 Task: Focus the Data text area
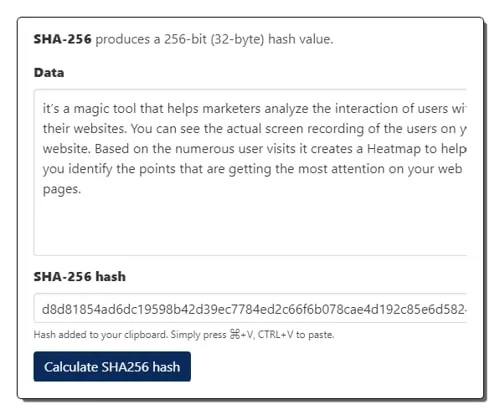250,172
